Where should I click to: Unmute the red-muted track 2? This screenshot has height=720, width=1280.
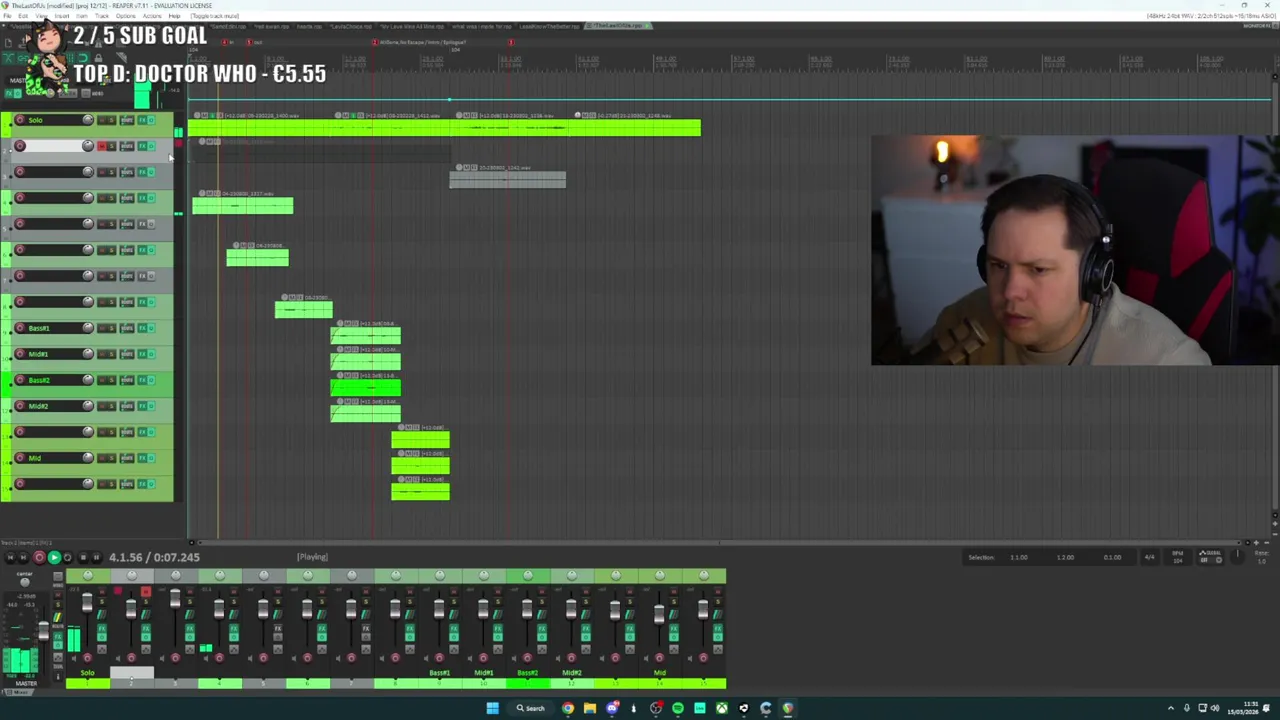[x=101, y=146]
